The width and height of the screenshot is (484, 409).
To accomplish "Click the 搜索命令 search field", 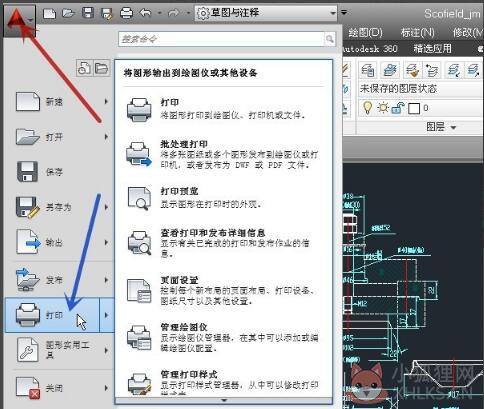I will 221,39.
